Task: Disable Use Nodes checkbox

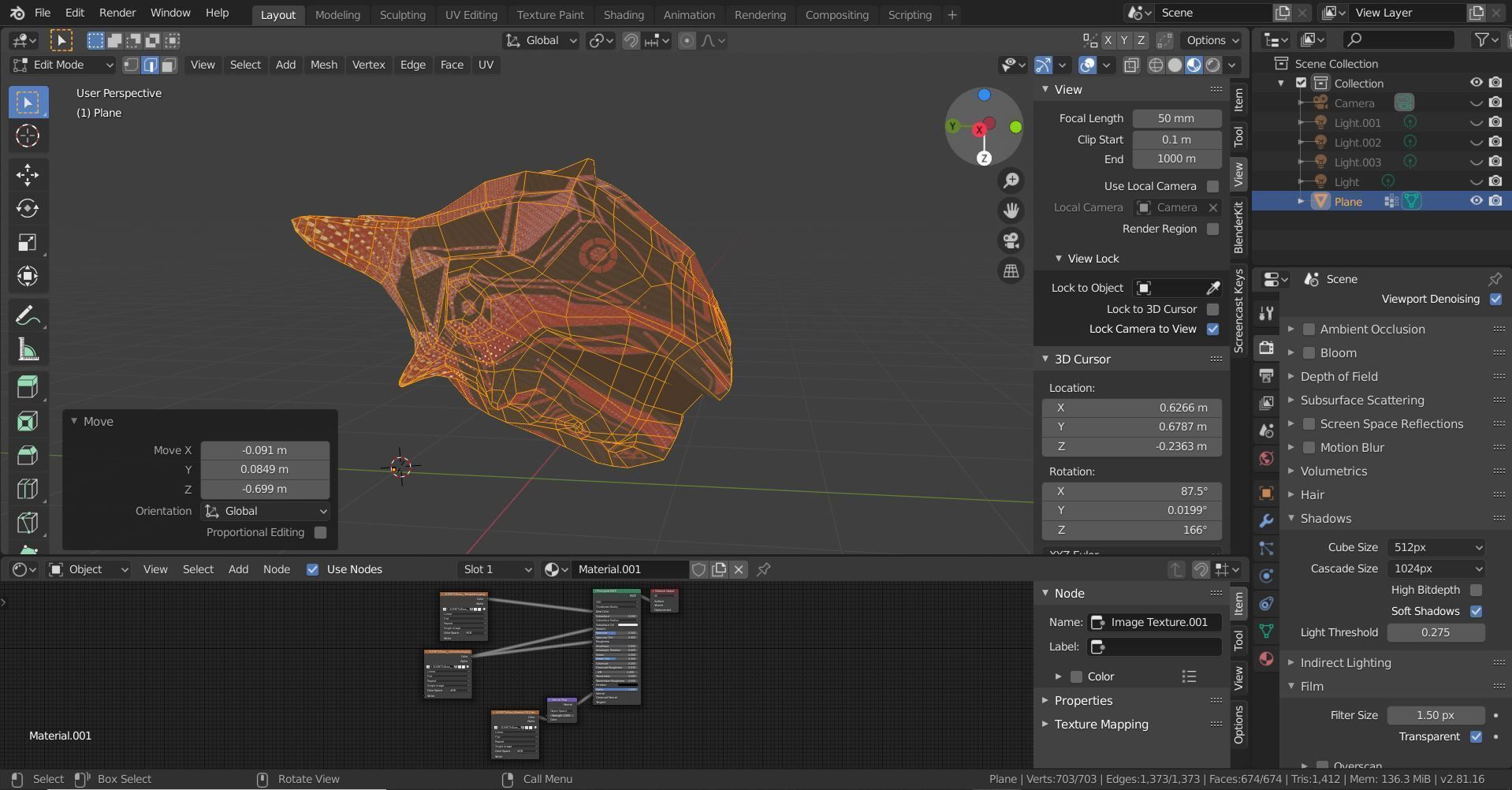Action: [312, 569]
